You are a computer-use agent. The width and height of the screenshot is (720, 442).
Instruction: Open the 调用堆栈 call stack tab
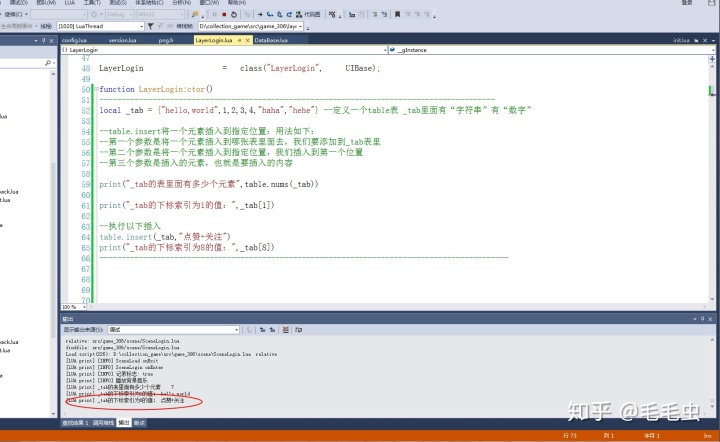tap(103, 423)
